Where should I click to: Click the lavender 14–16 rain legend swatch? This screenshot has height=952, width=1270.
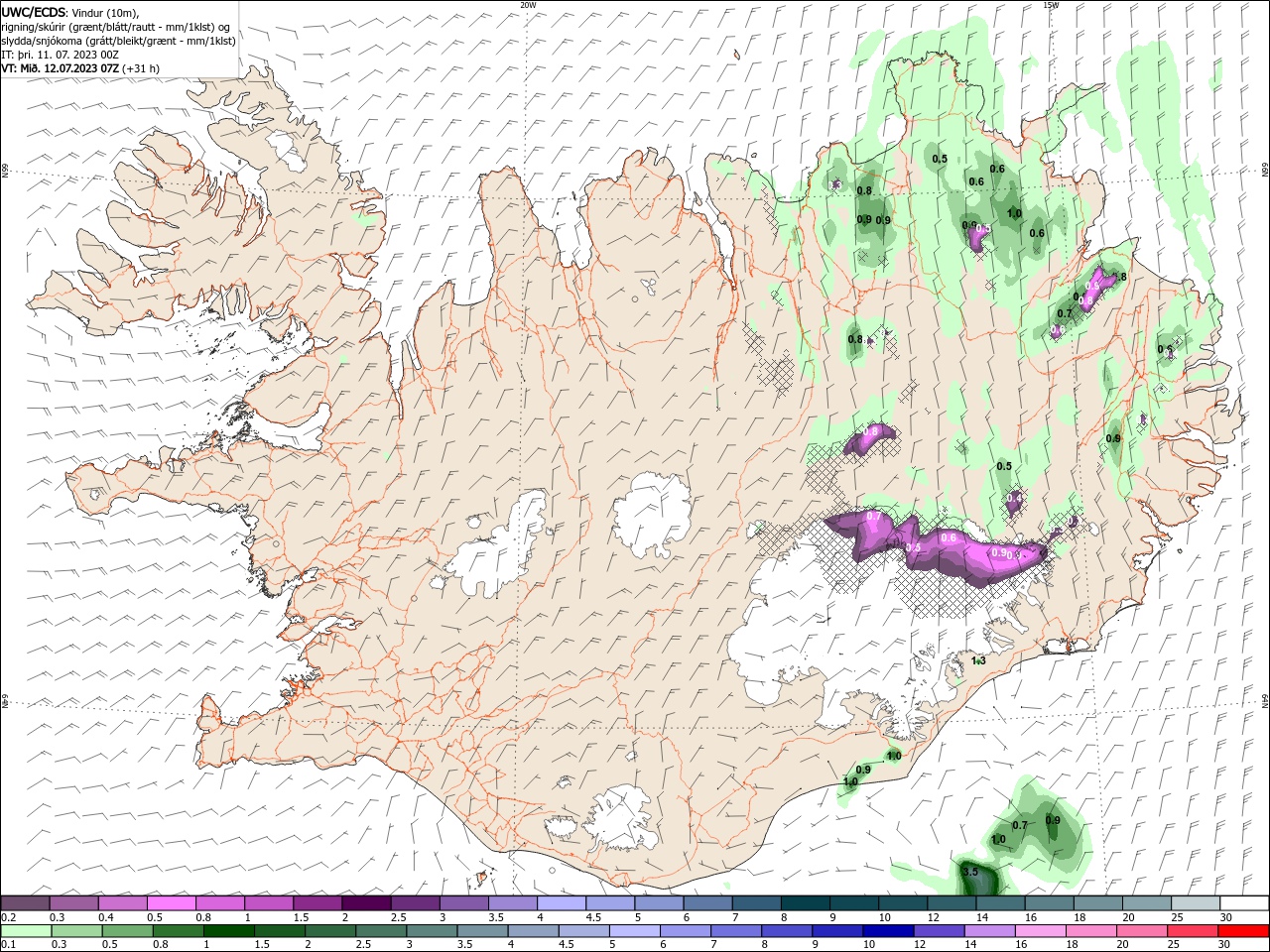pyautogui.click(x=989, y=931)
